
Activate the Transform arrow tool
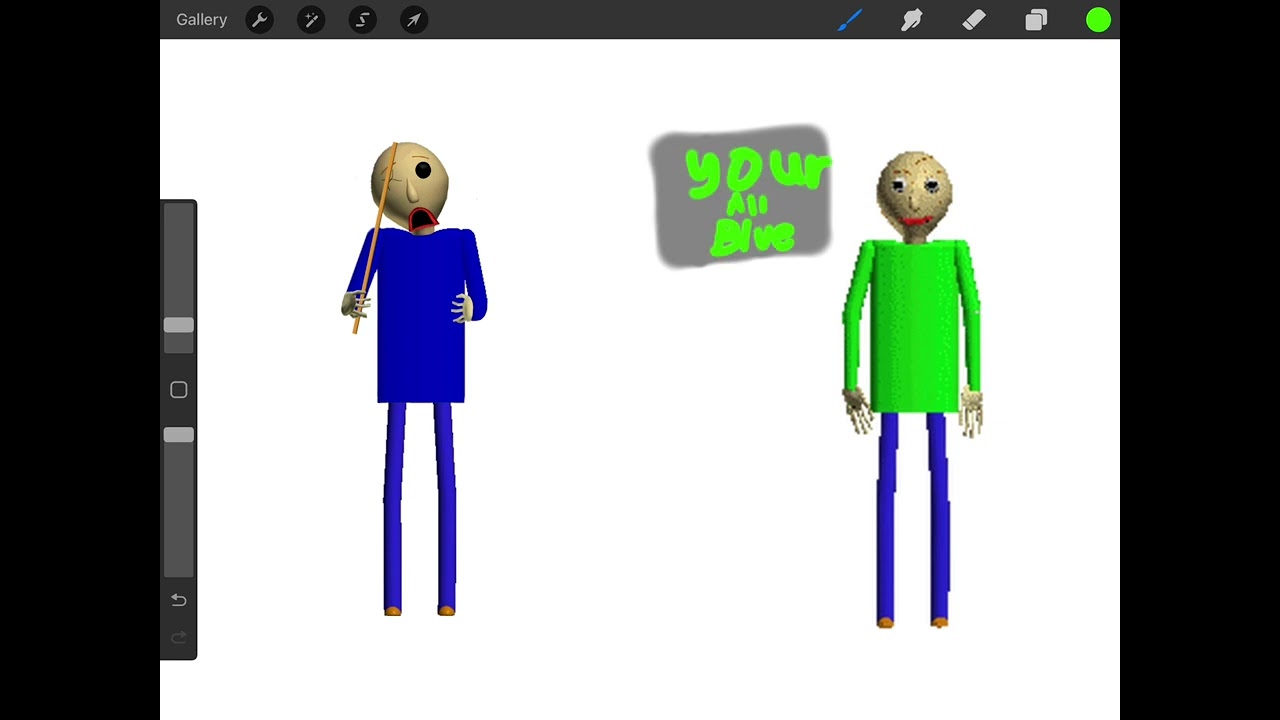coord(414,20)
